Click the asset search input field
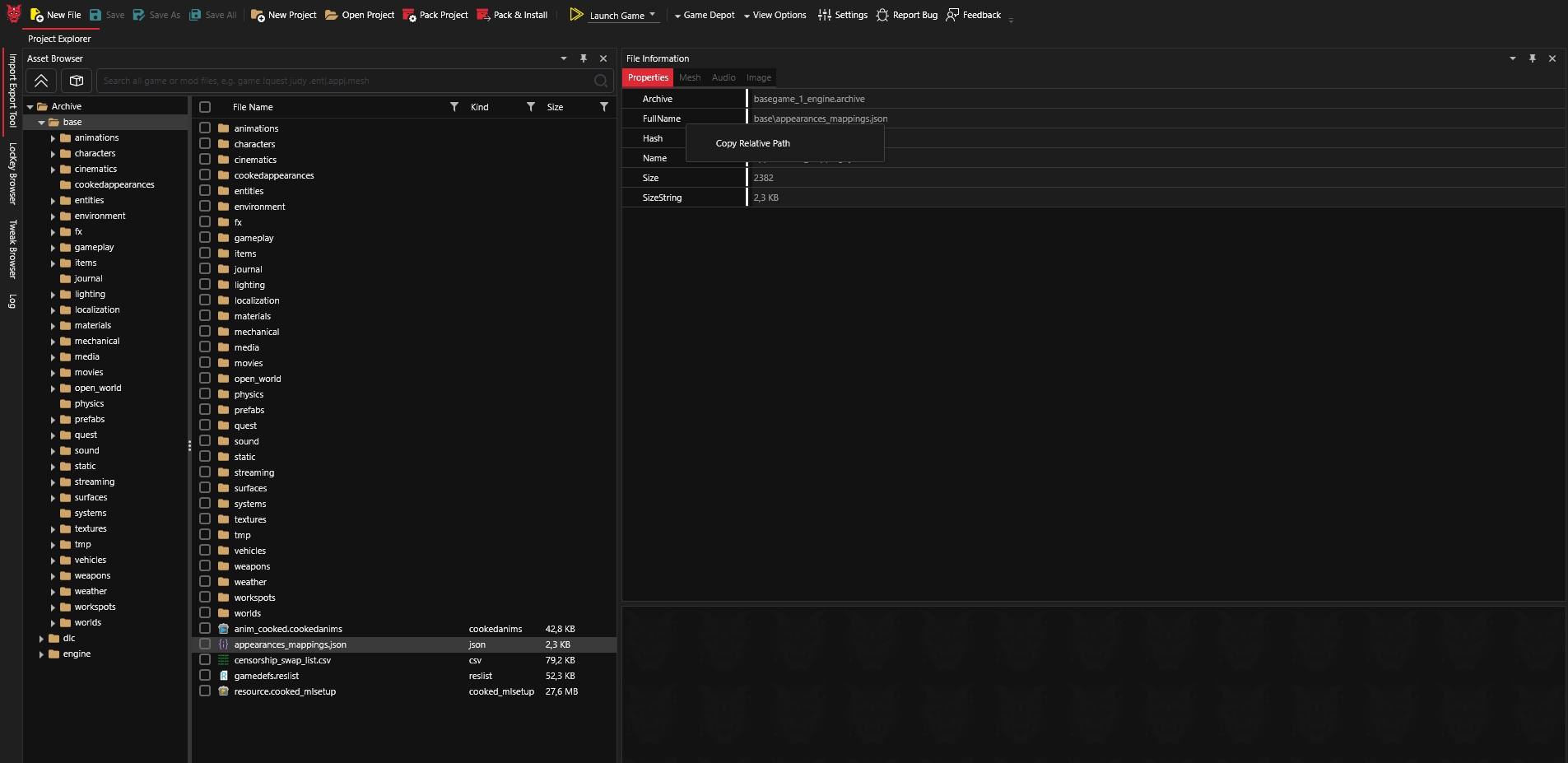This screenshot has height=763, width=1568. pyautogui.click(x=346, y=81)
